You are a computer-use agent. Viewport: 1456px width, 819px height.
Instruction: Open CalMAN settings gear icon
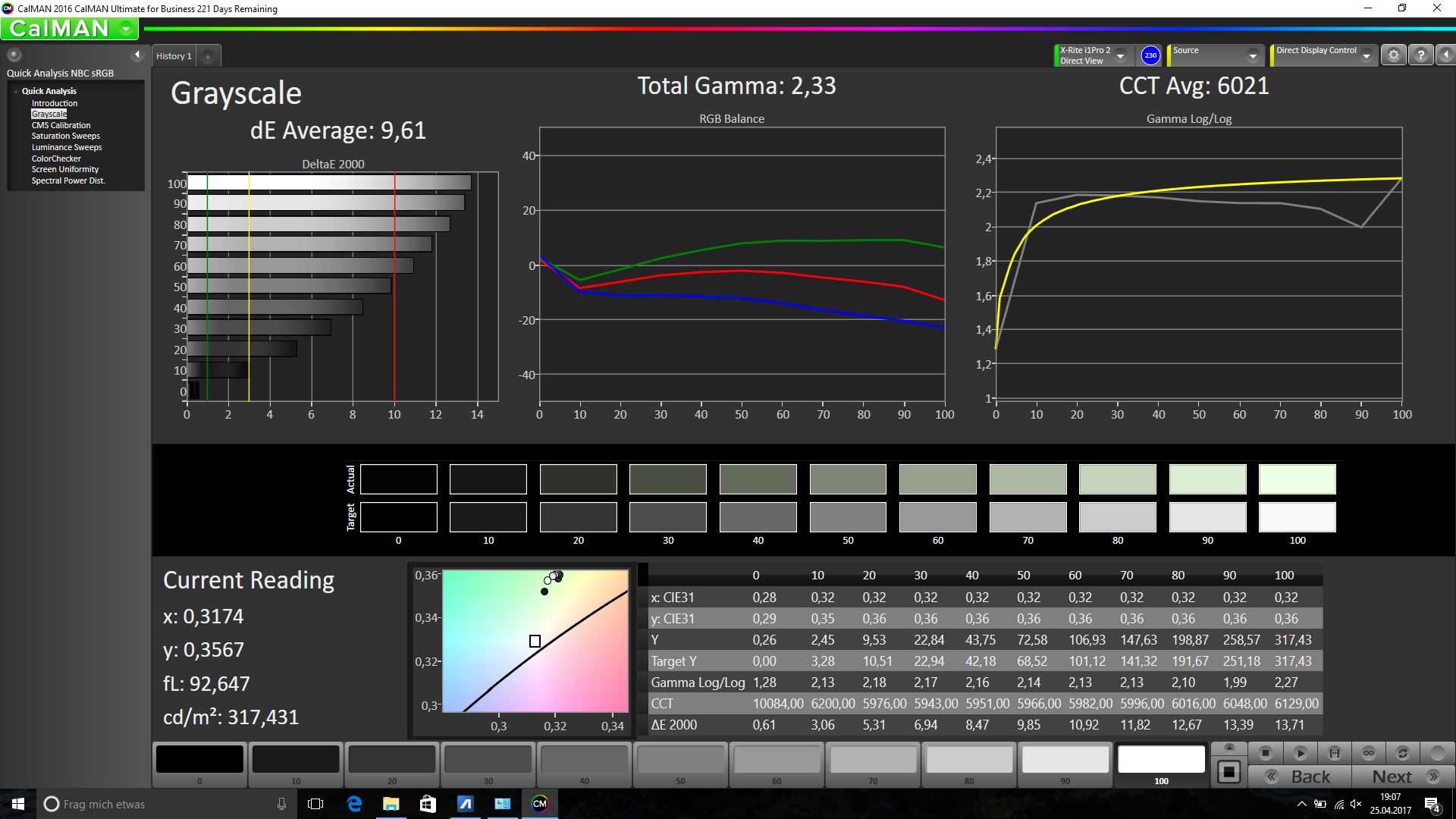[x=1394, y=55]
